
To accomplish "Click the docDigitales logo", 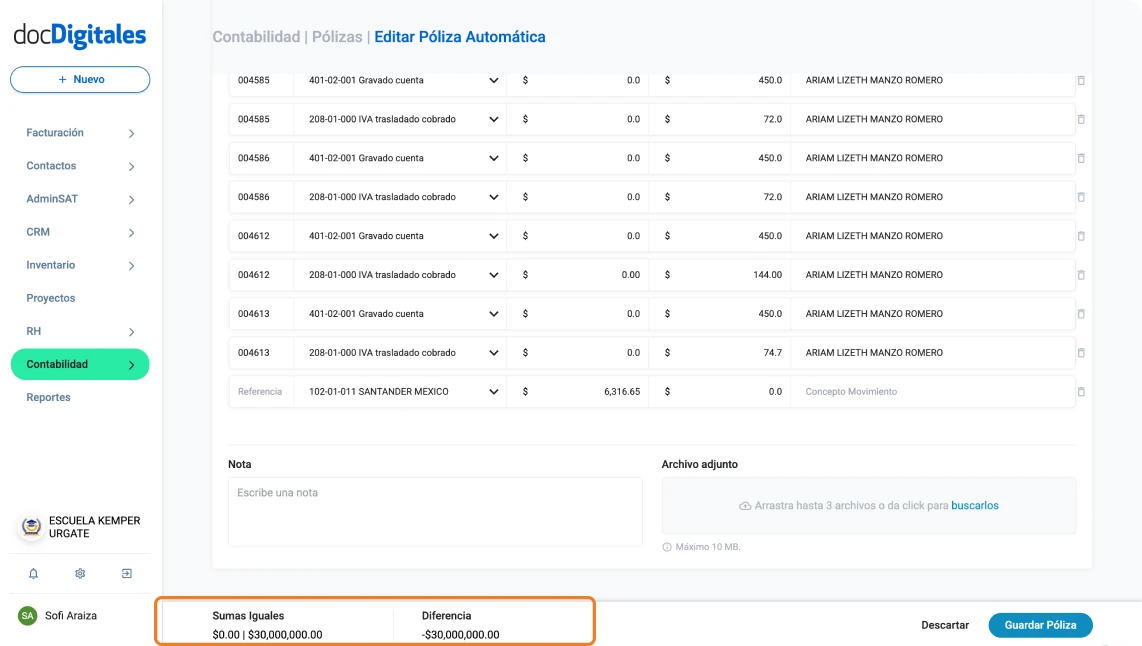I will click(x=79, y=35).
